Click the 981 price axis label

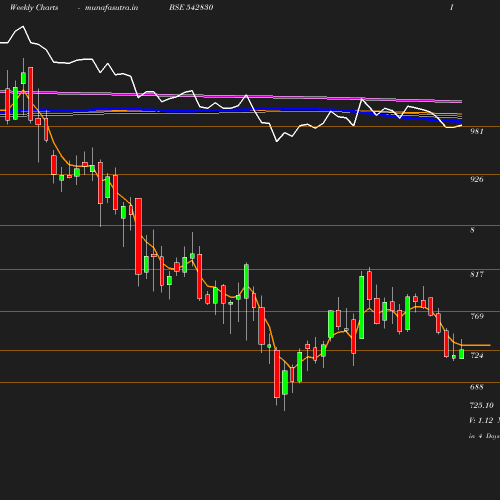477,131
